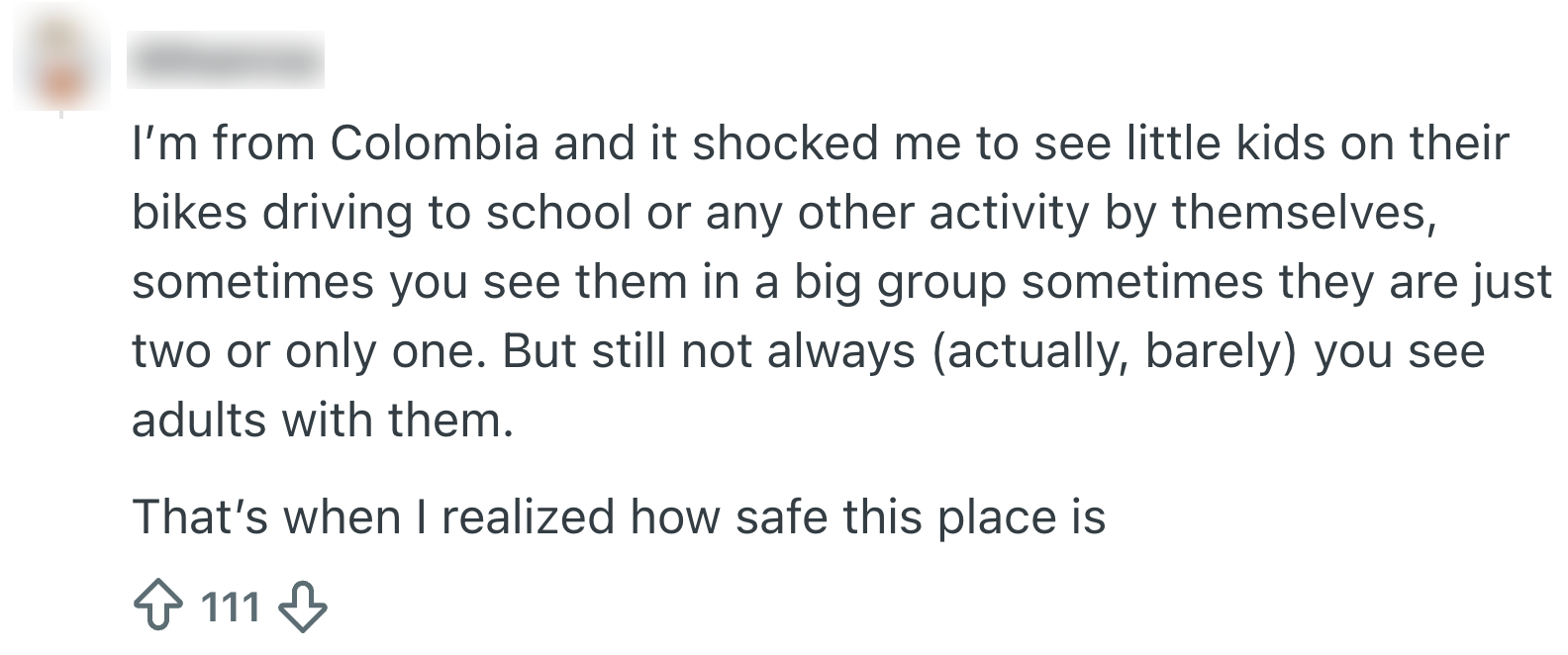The image size is (1568, 655).
Task: Collapse the thread line below the avatar
Action: (61, 117)
